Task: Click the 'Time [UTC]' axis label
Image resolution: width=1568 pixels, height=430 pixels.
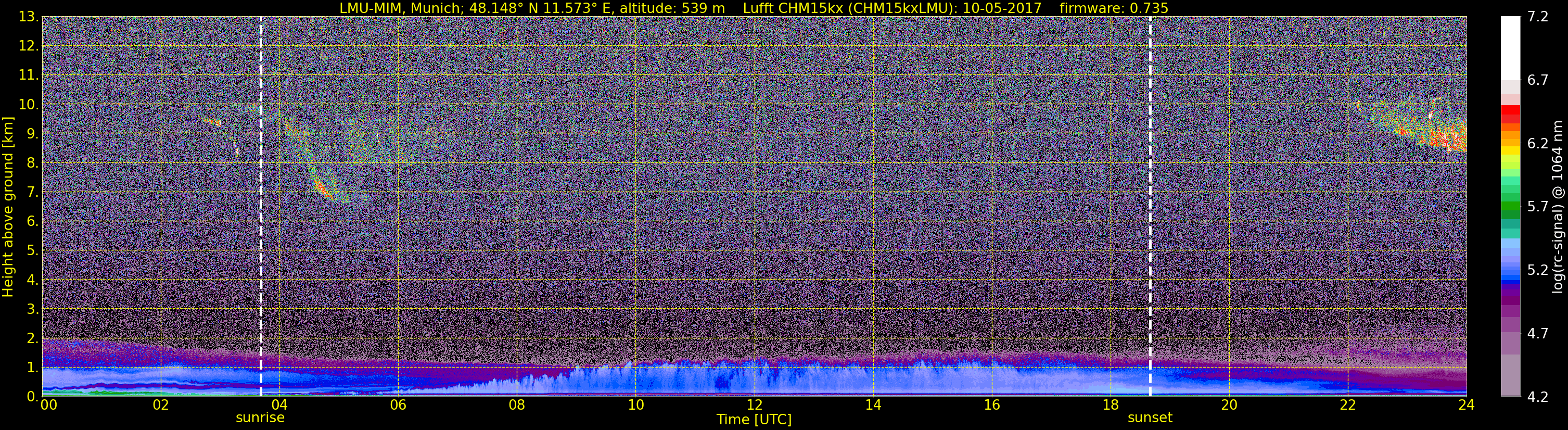Action: tap(754, 420)
